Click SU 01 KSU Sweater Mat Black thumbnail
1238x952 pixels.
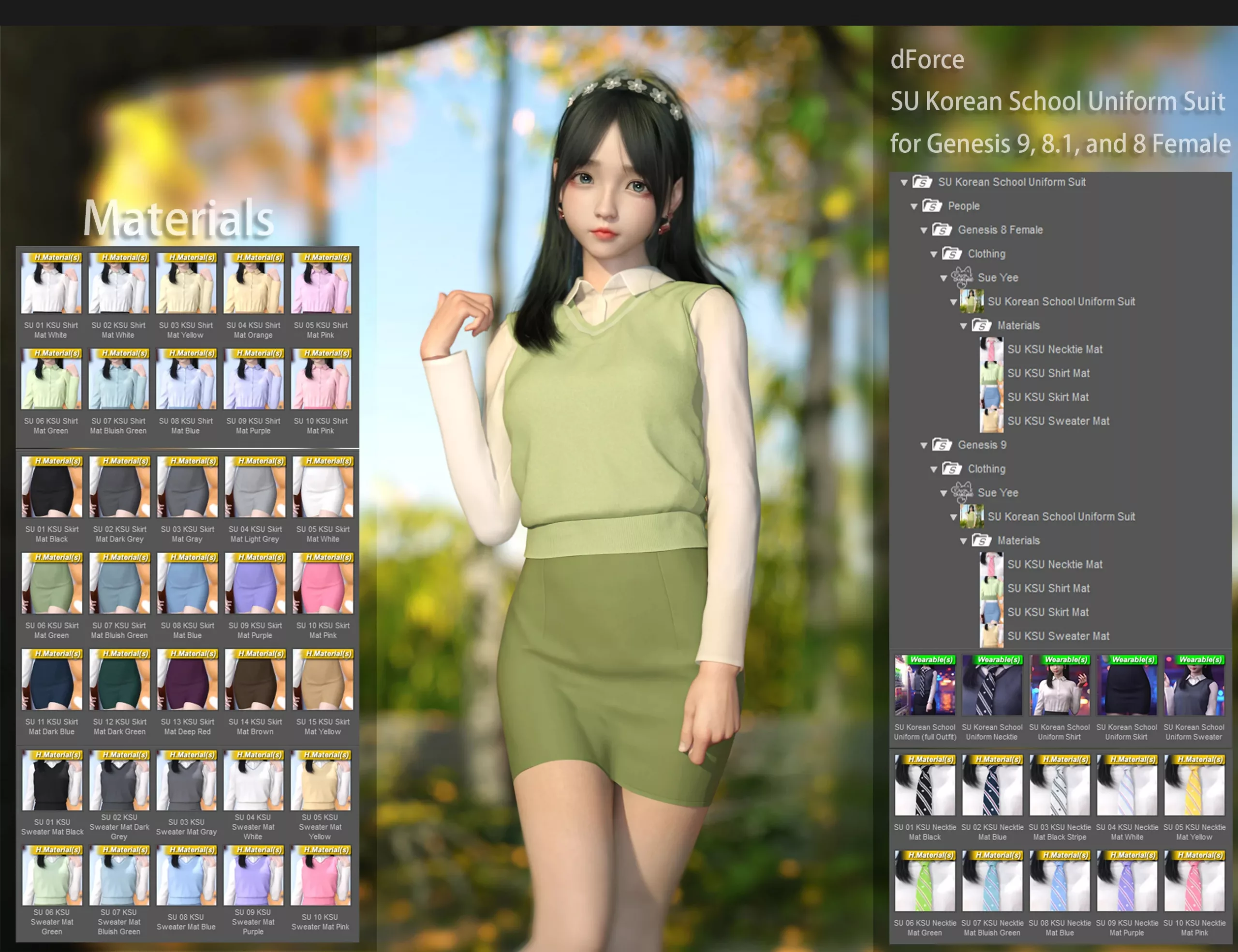click(52, 782)
